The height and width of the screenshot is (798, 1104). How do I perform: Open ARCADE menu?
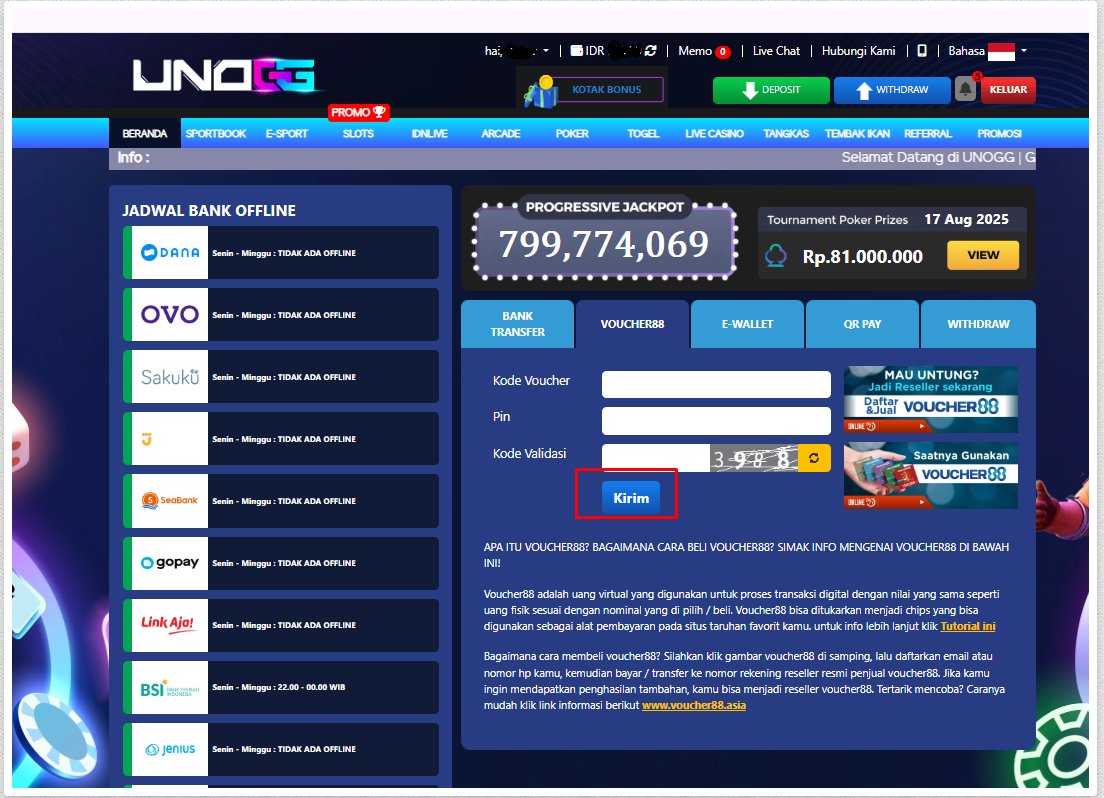[501, 133]
